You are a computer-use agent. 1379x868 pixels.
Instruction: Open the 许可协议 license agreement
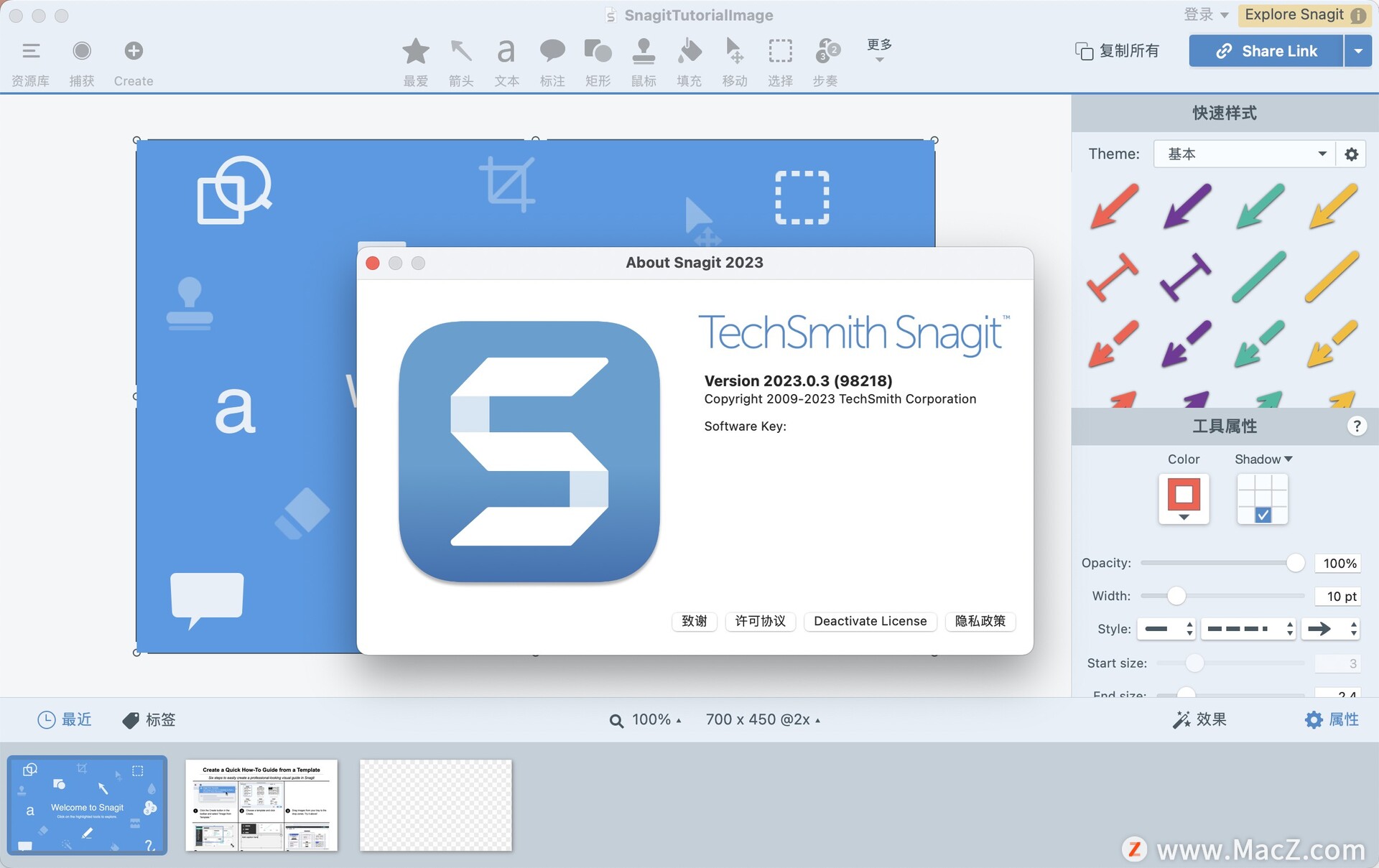point(760,621)
